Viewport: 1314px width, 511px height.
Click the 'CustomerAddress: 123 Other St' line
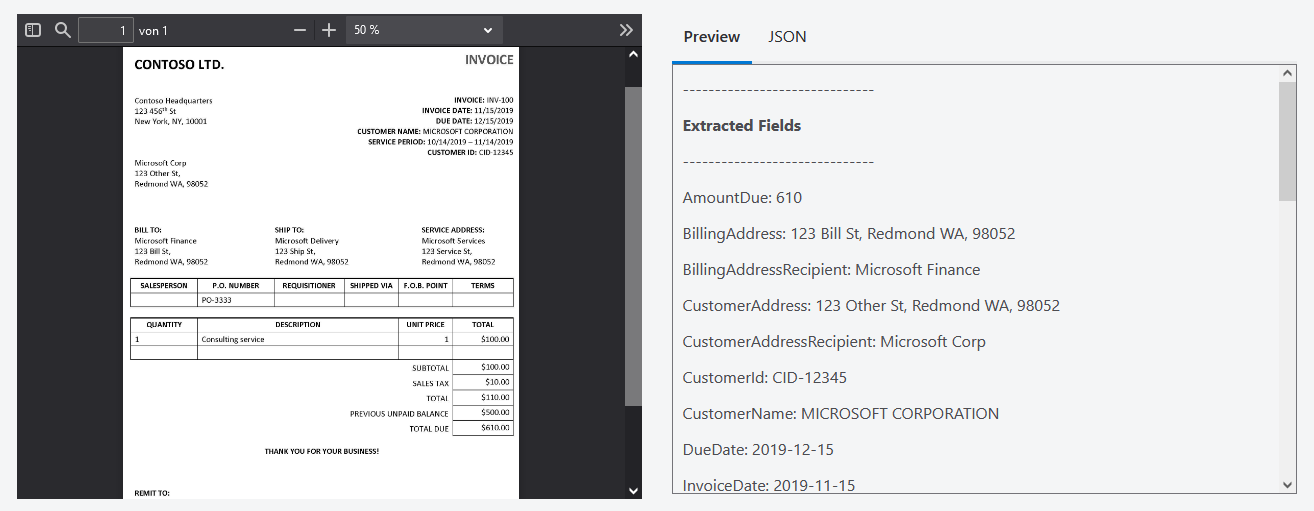pos(871,306)
